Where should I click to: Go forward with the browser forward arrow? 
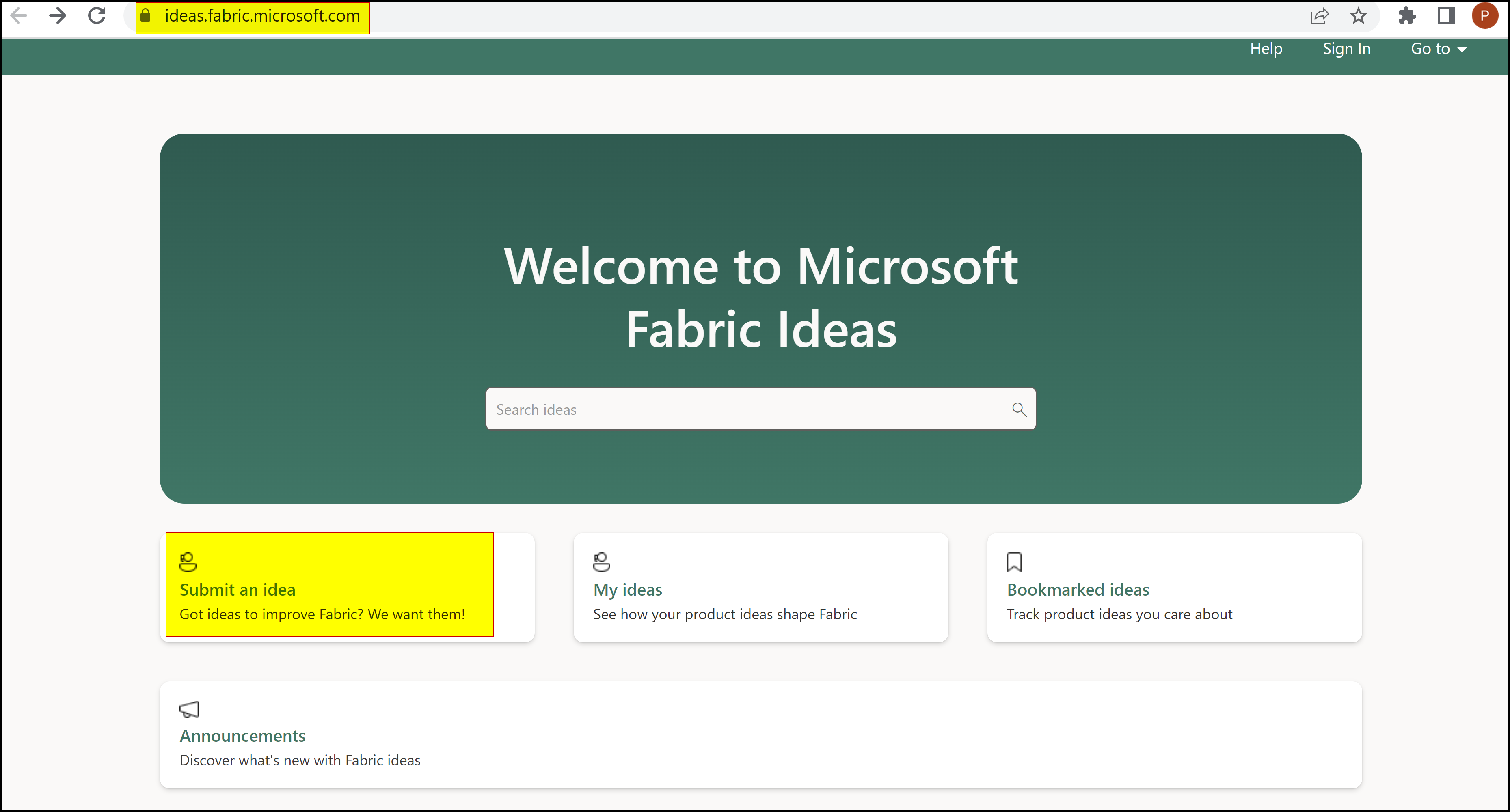(x=57, y=16)
